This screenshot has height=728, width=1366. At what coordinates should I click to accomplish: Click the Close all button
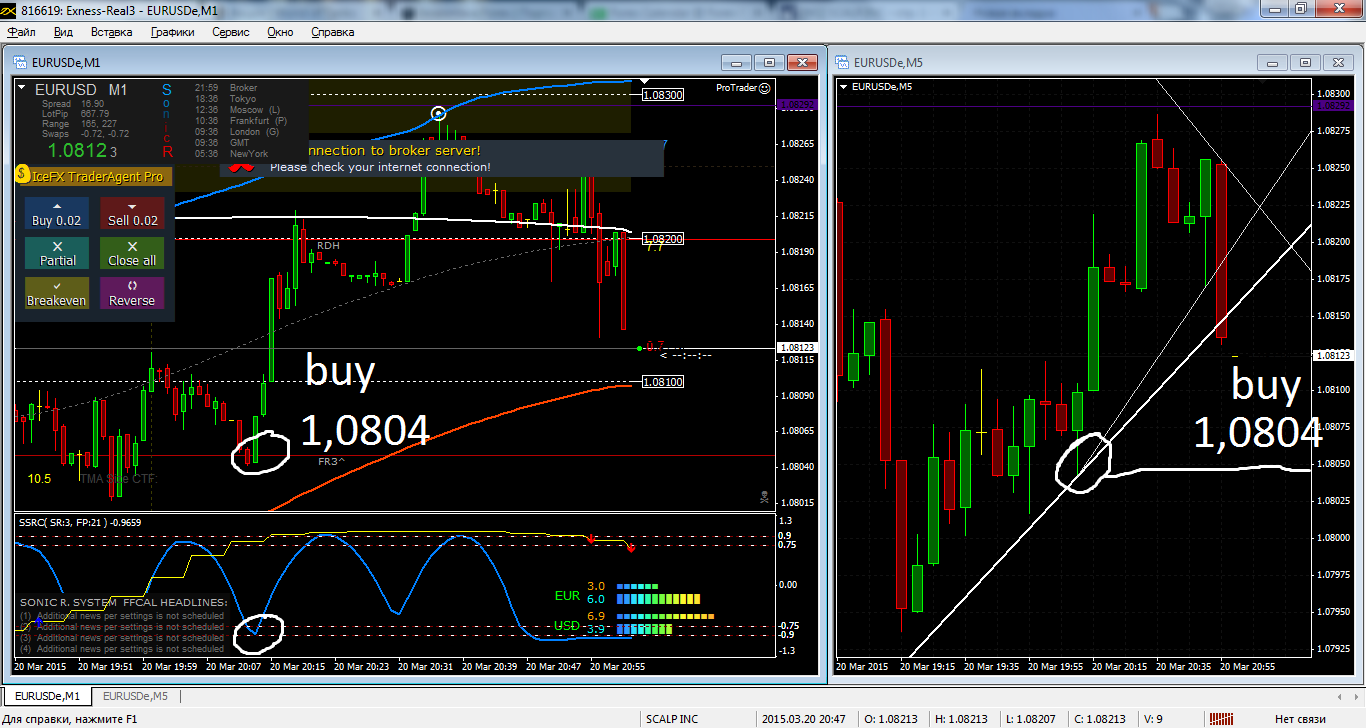(132, 253)
